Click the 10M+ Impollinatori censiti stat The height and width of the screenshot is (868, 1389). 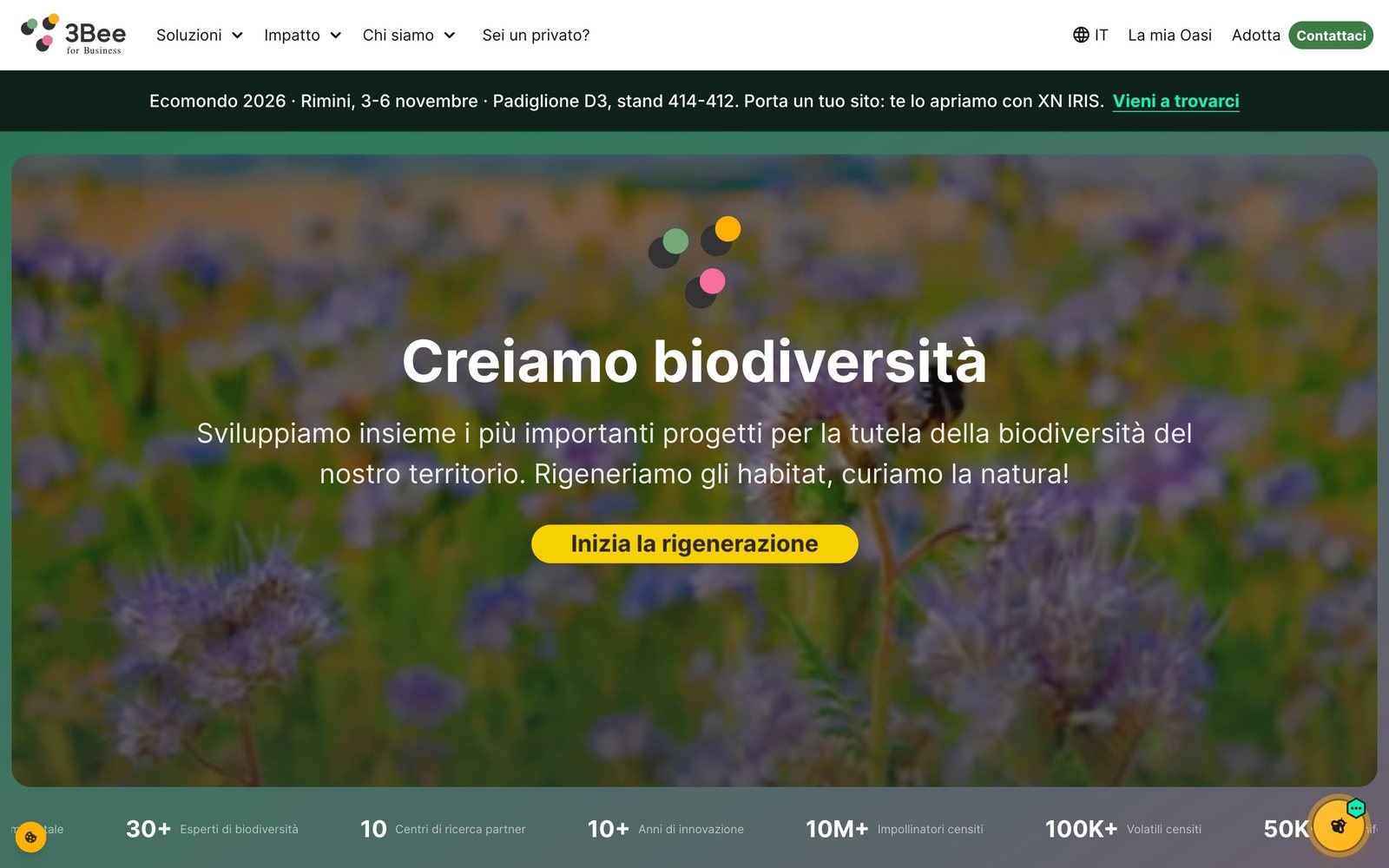(x=894, y=829)
